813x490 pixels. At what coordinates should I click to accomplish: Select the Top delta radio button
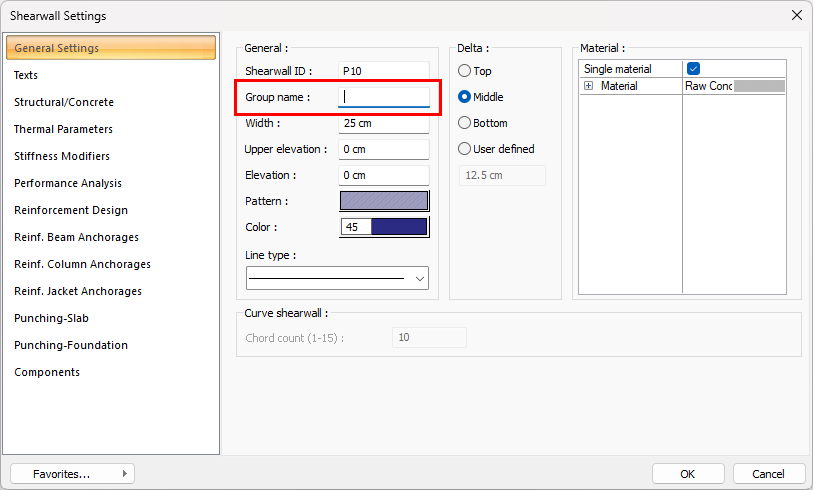[x=465, y=71]
